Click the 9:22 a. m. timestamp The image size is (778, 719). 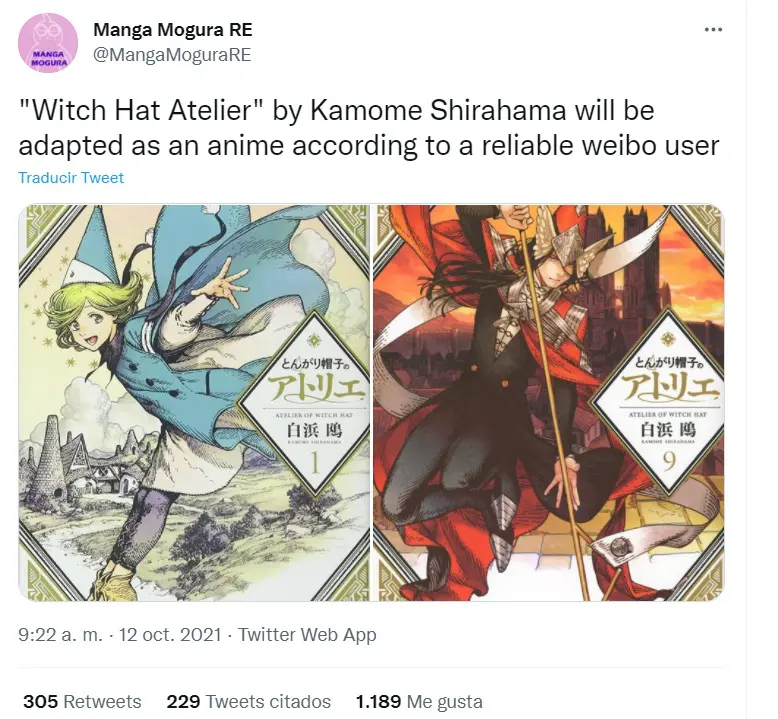click(61, 634)
